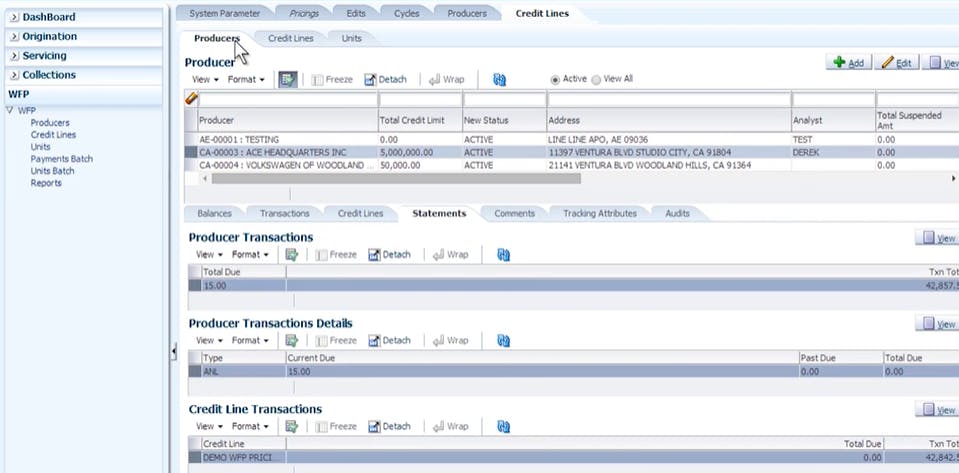Viewport: 959px width, 473px height.
Task: Open Payments Batch link in sidebar
Action: (x=61, y=159)
